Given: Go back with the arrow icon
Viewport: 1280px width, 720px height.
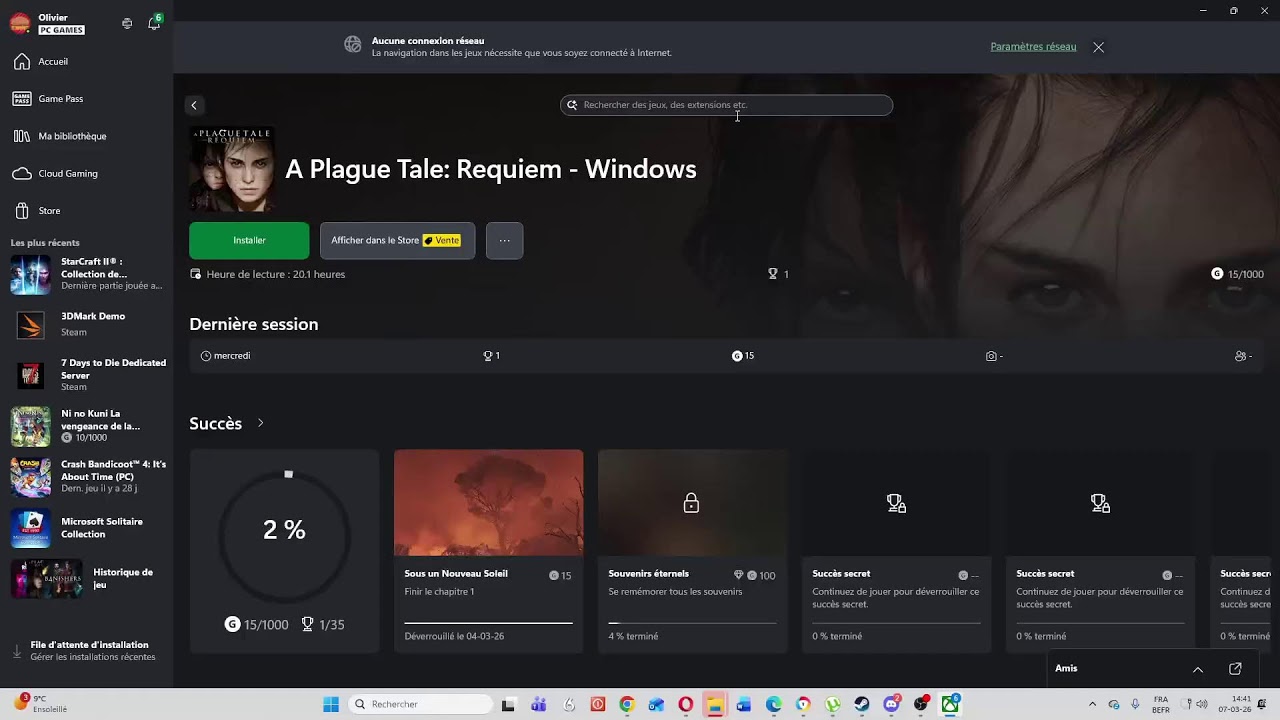Looking at the screenshot, I should click(x=194, y=105).
